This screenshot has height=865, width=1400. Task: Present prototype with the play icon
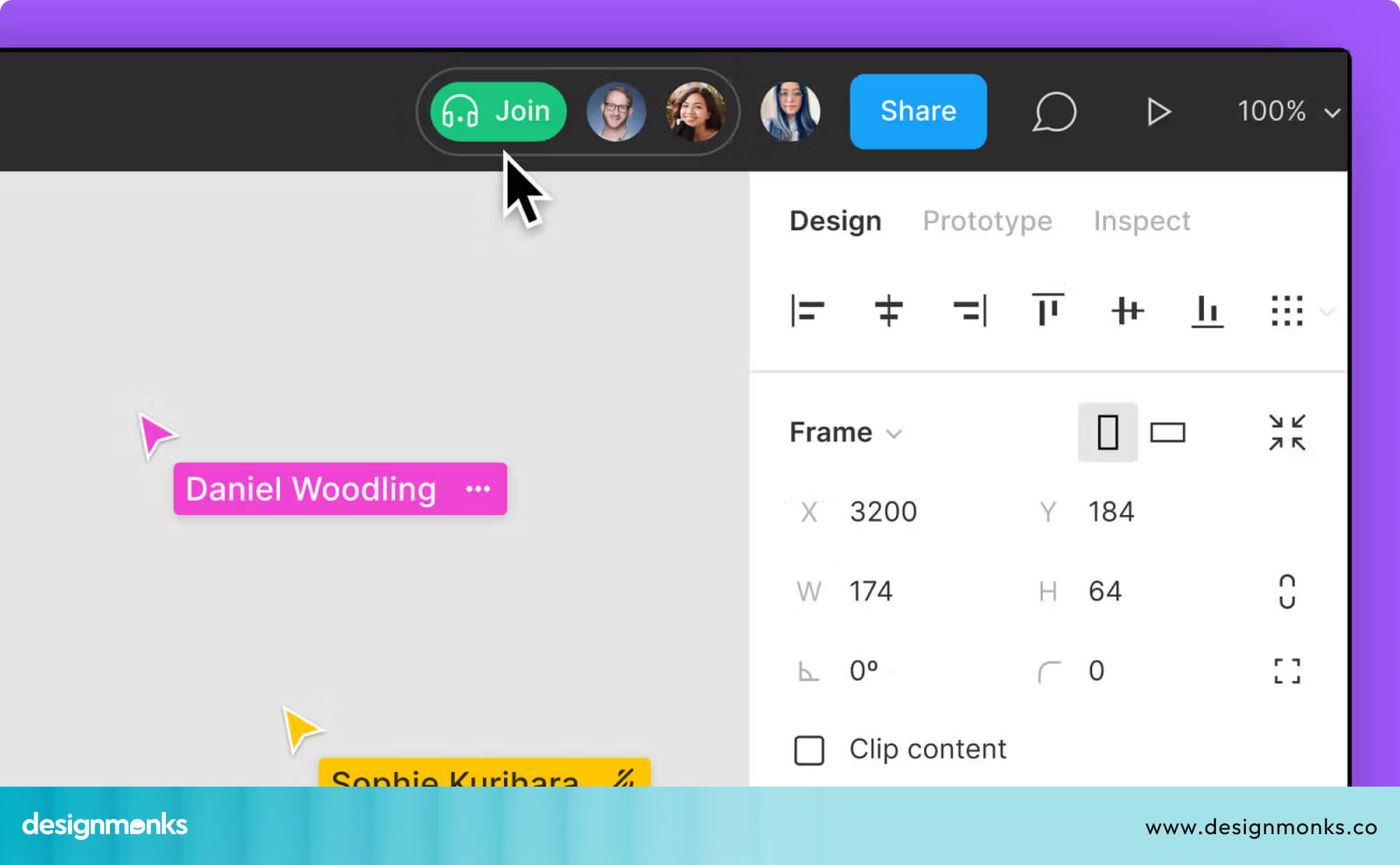pos(1158,112)
